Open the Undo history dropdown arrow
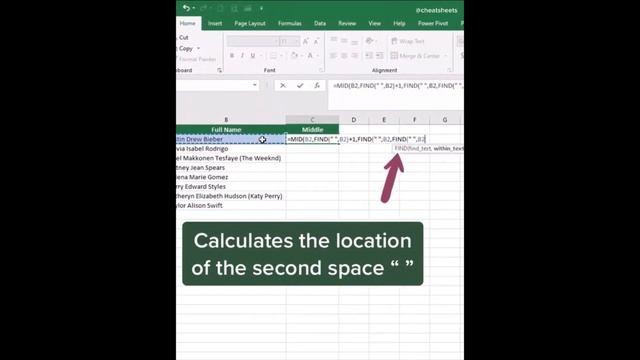The height and width of the screenshot is (360, 640). pyautogui.click(x=193, y=8)
